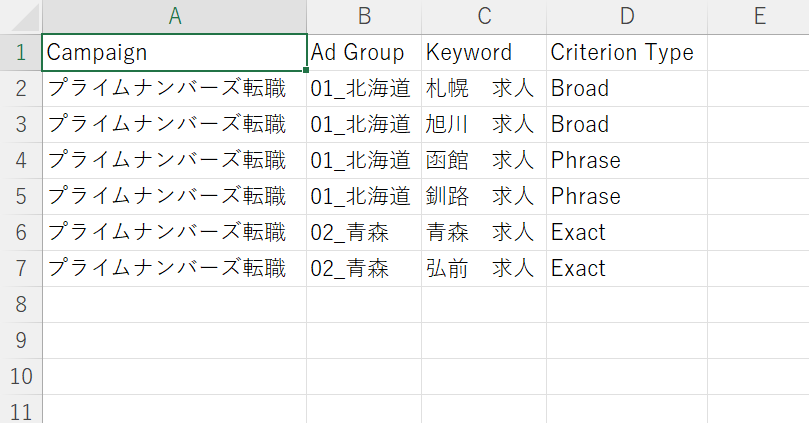Click the Campaign header cell
Image resolution: width=809 pixels, height=423 pixels.
[x=174, y=53]
